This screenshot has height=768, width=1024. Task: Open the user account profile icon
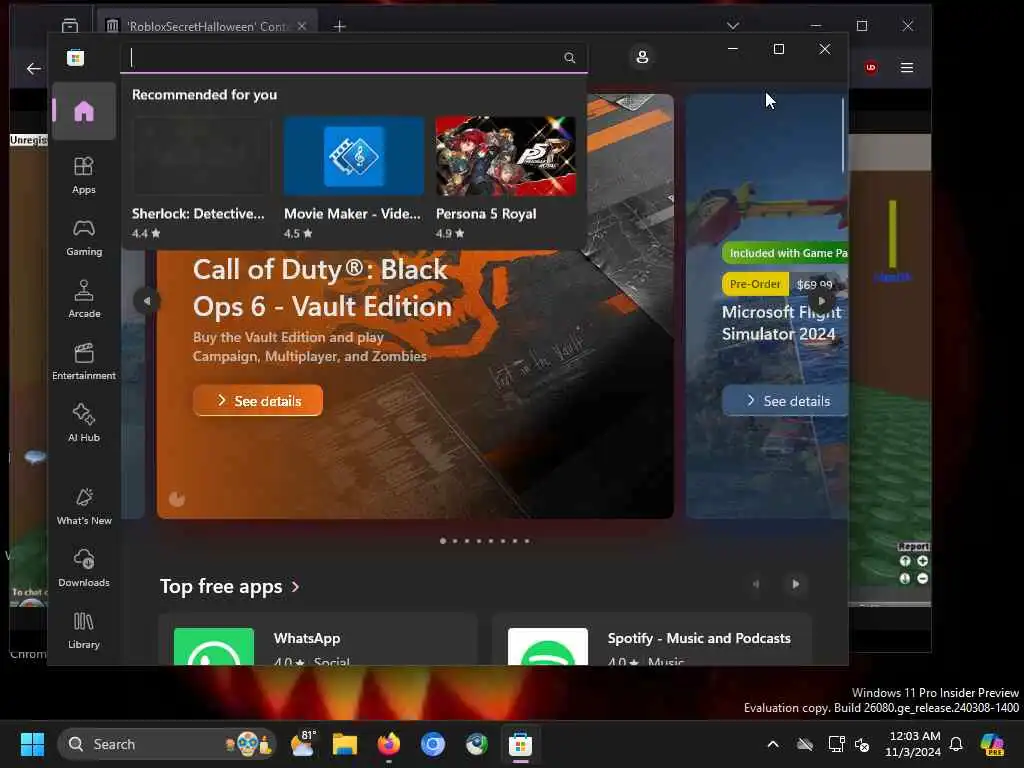pos(642,57)
